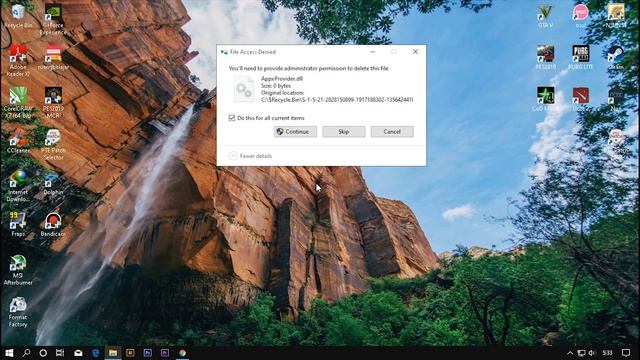Click Continue to grant administrator permission
Image resolution: width=640 pixels, height=360 pixels.
[295, 132]
